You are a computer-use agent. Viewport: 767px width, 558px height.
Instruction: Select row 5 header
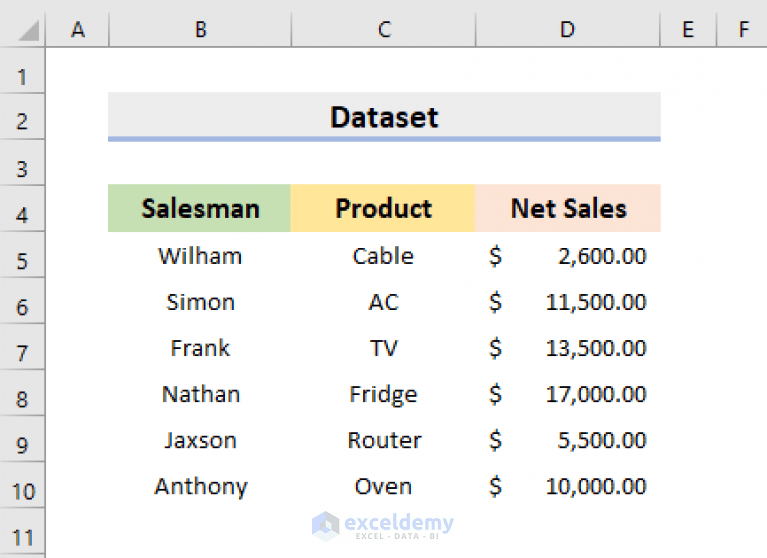[x=22, y=255]
